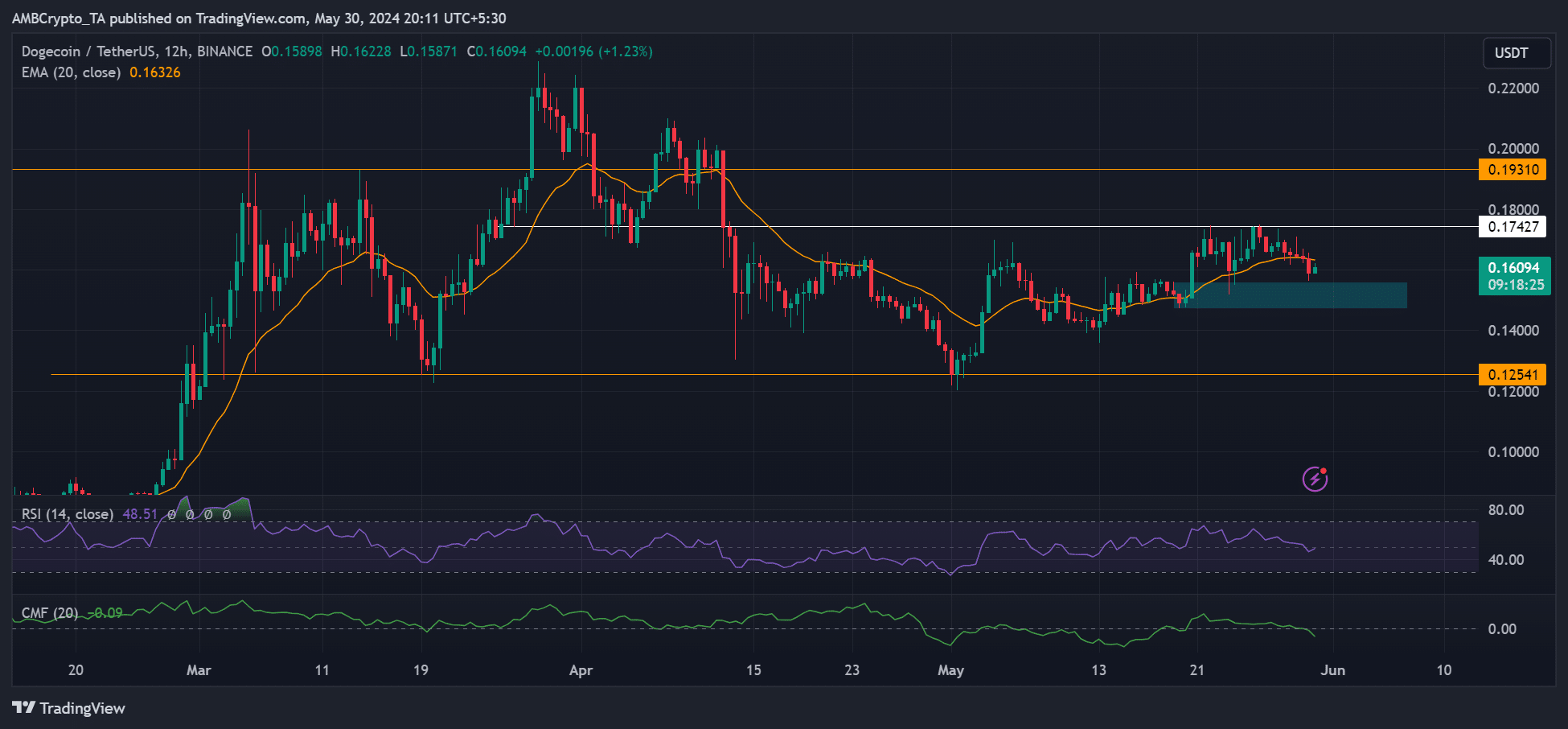
Task: Click the EMA (20, close) indicator label
Action: [x=72, y=72]
